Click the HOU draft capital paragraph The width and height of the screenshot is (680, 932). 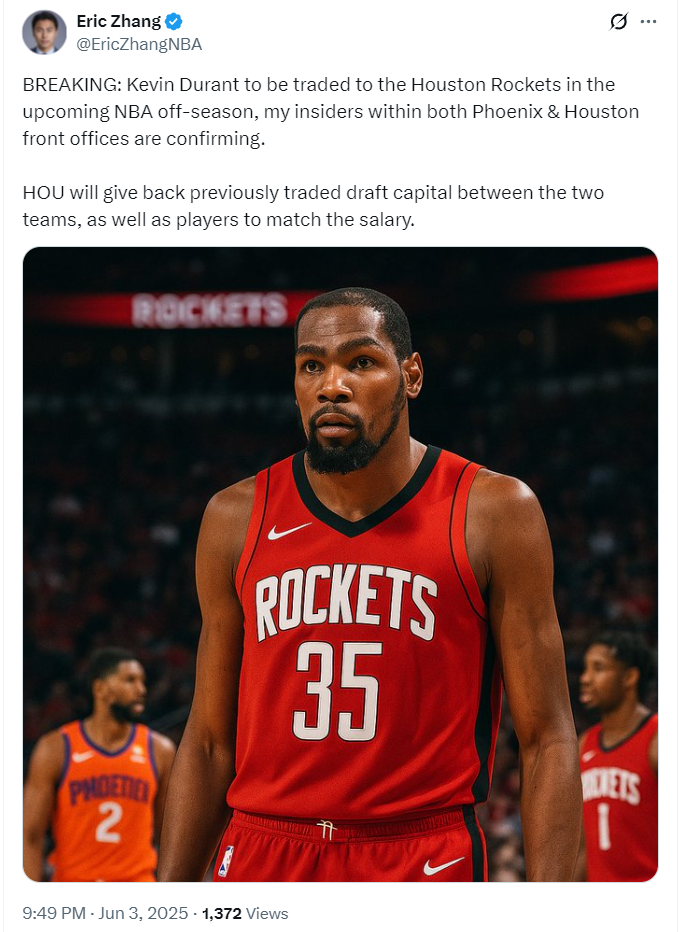(313, 206)
